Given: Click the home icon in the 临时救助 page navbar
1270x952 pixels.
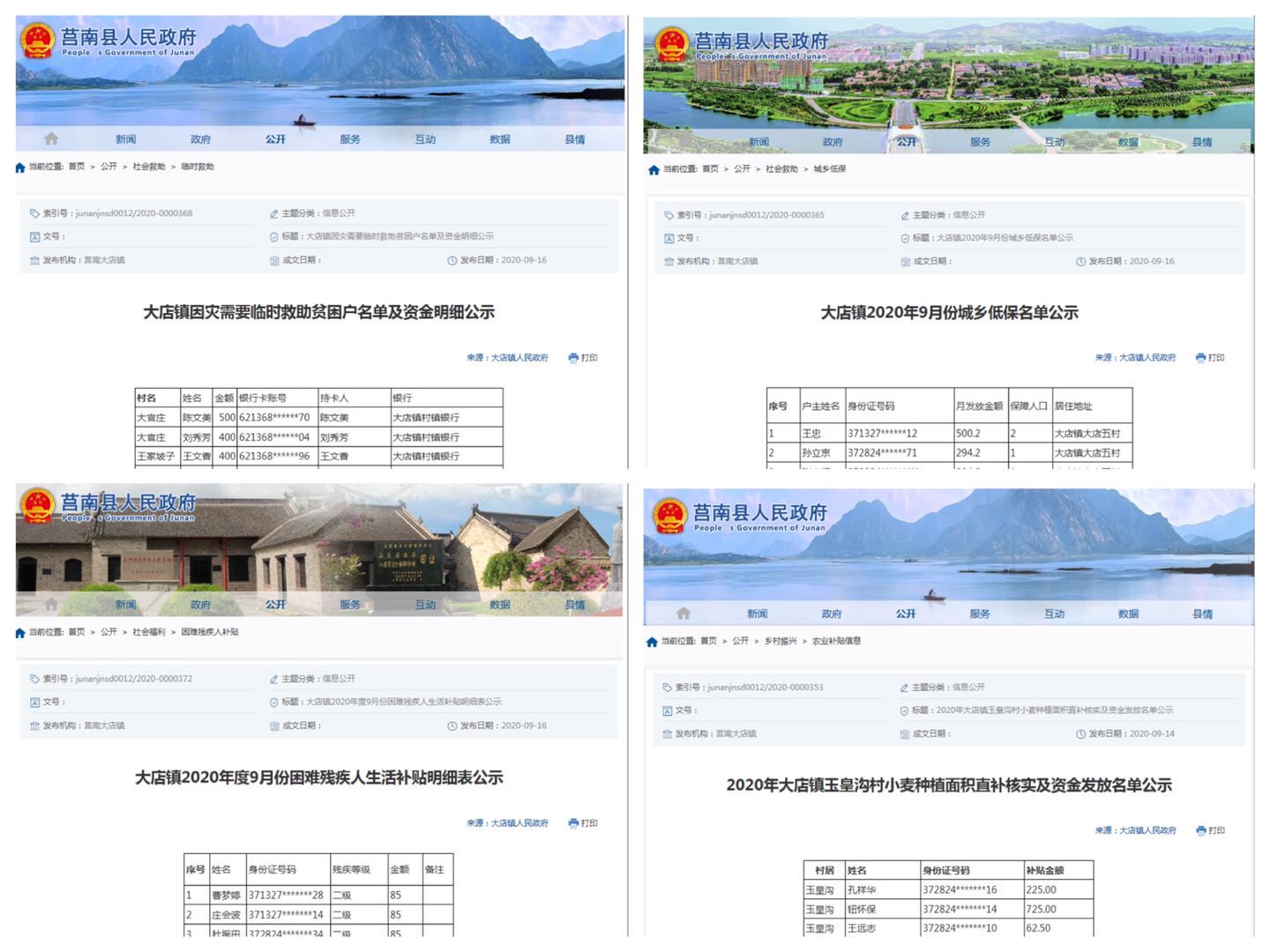Looking at the screenshot, I should [x=51, y=139].
